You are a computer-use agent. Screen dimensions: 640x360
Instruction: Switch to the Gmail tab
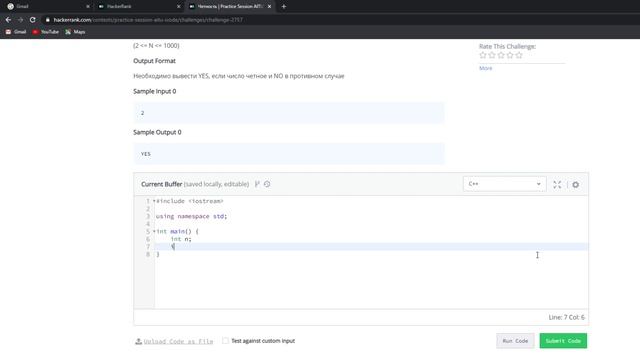(x=48, y=7)
